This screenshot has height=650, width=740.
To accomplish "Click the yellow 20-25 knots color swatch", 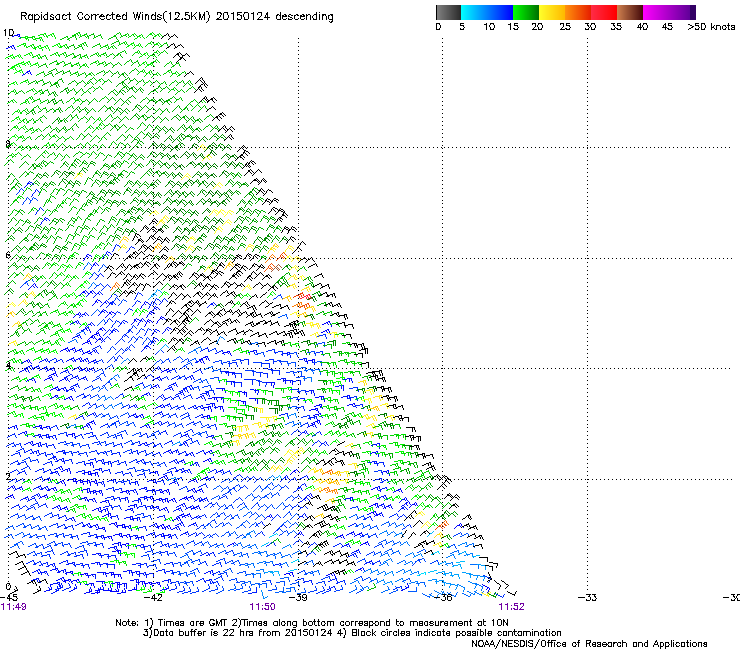I will coord(552,12).
